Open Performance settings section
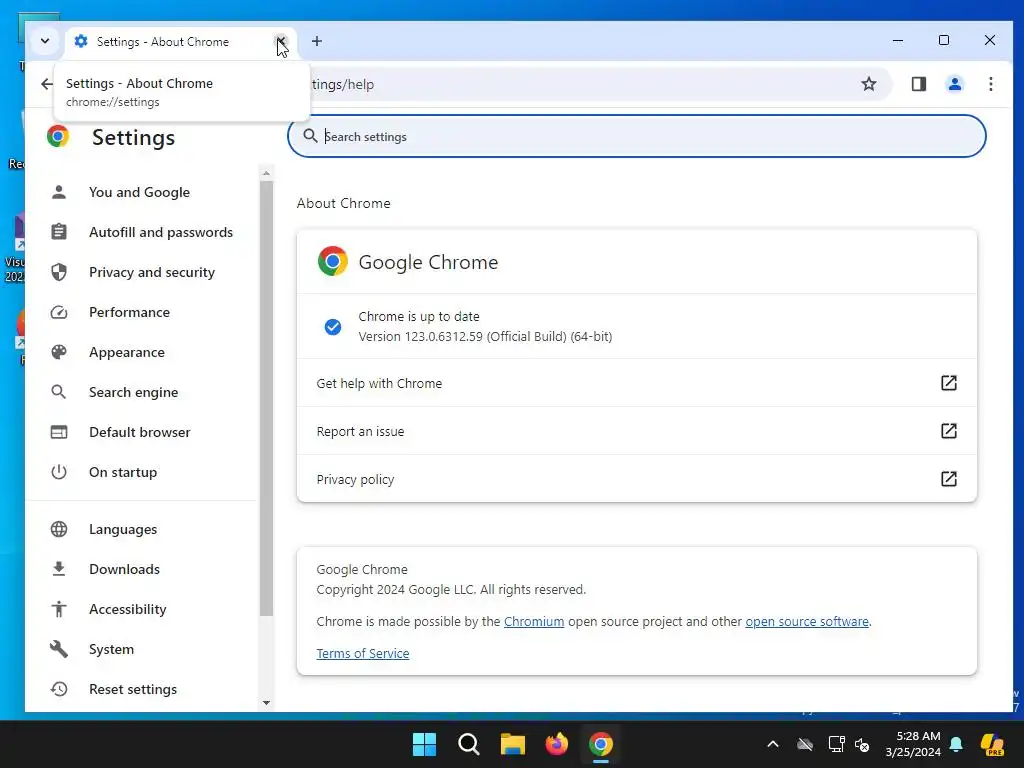 pos(129,312)
